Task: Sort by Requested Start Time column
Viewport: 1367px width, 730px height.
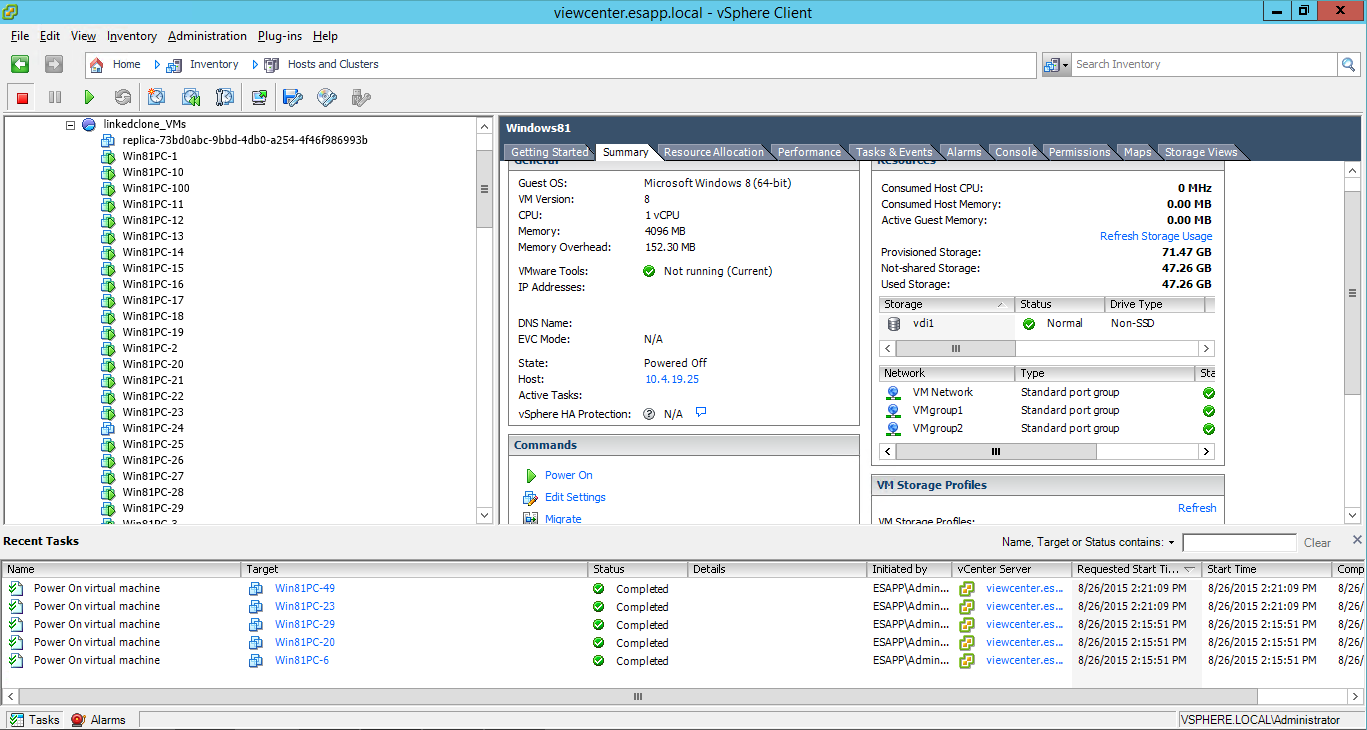Action: click(x=1137, y=569)
